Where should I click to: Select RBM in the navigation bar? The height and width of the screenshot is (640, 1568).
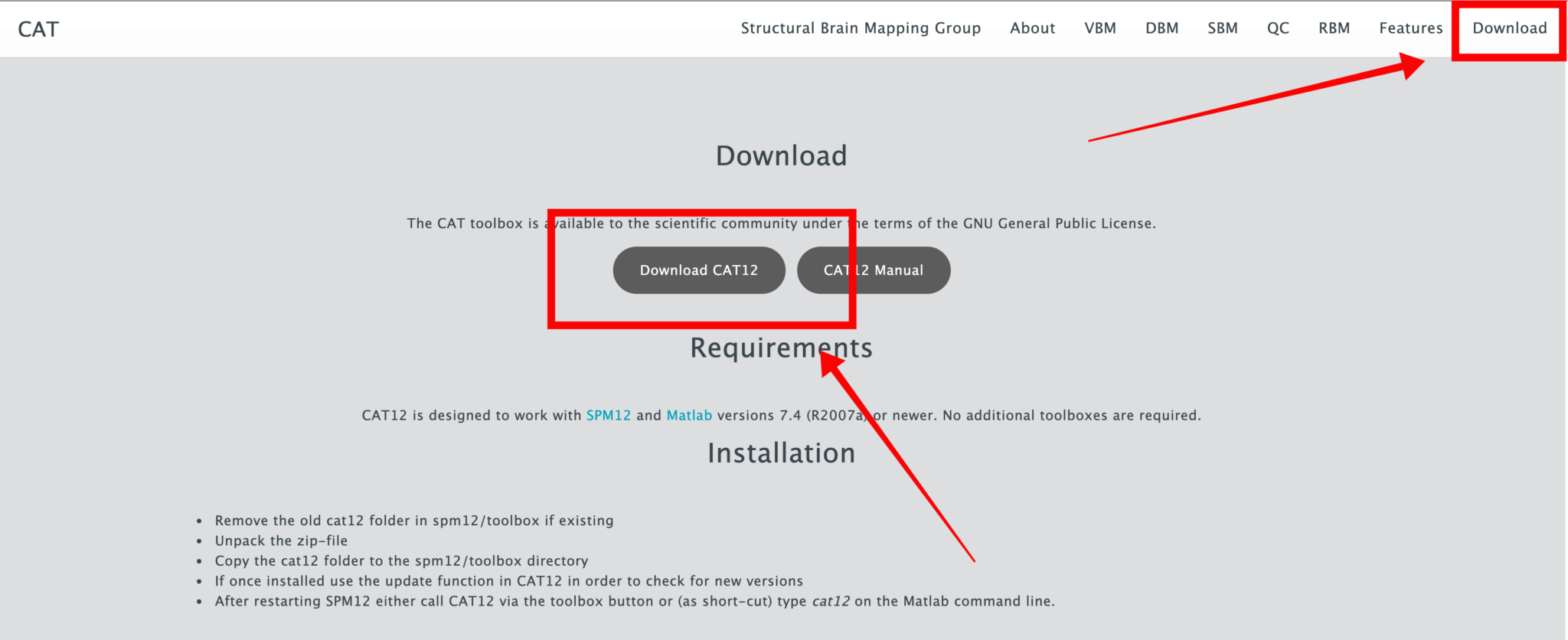point(1334,28)
